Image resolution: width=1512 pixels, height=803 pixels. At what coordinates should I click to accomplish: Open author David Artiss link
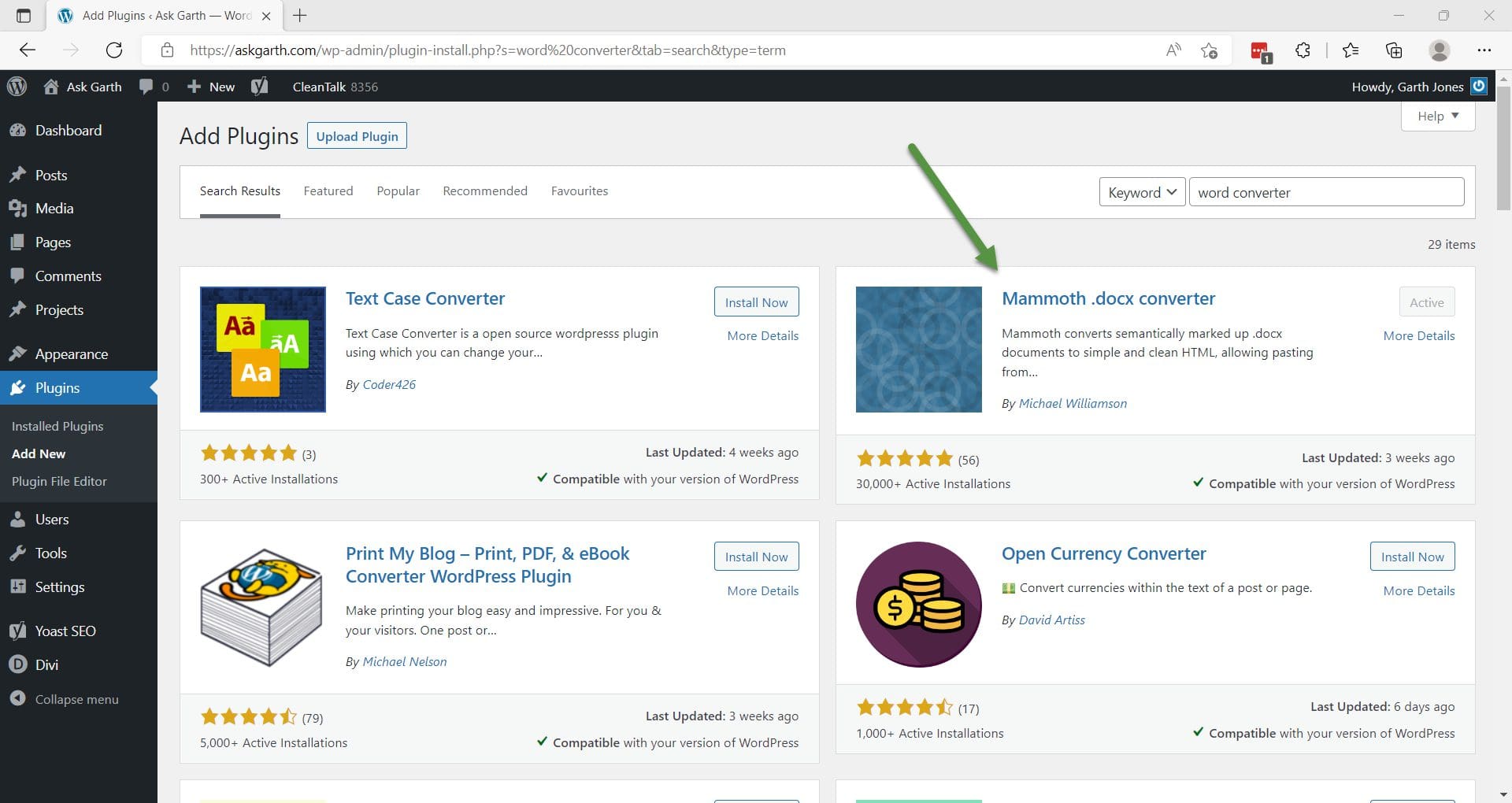pyautogui.click(x=1051, y=620)
